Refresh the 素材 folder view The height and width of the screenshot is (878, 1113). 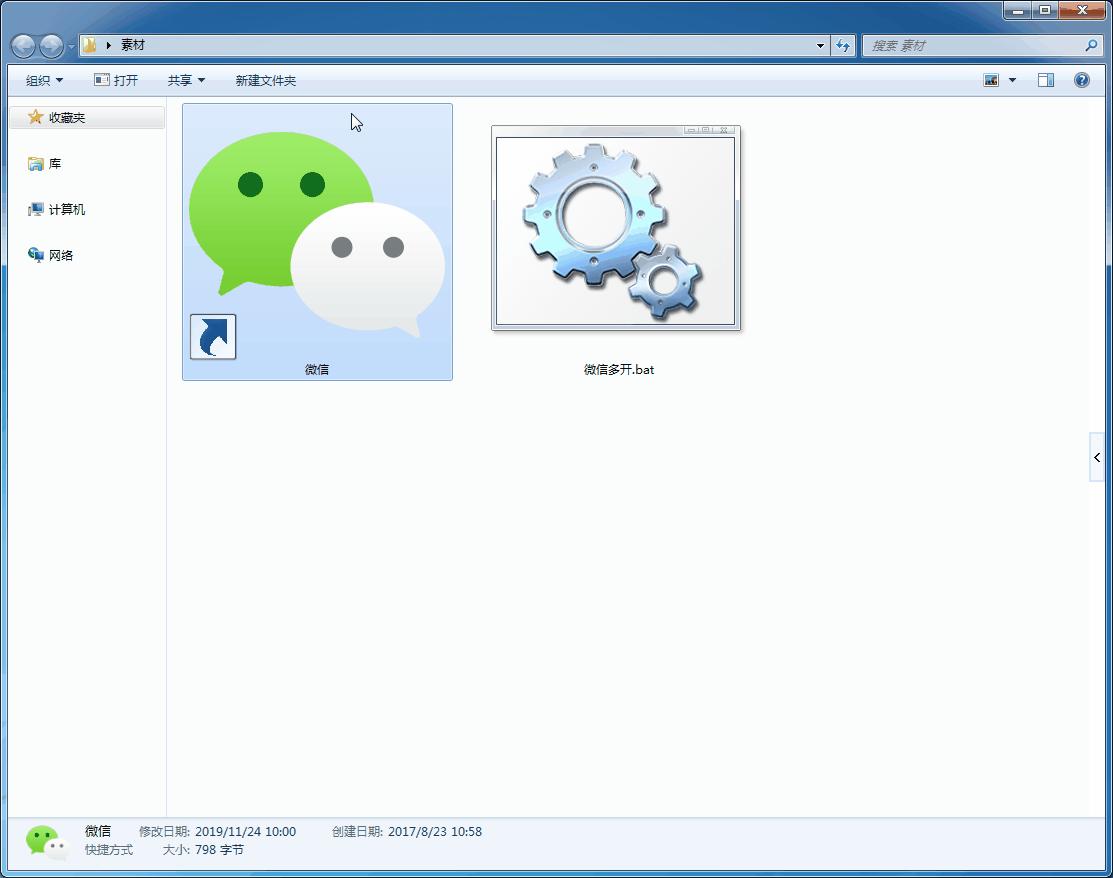(843, 45)
